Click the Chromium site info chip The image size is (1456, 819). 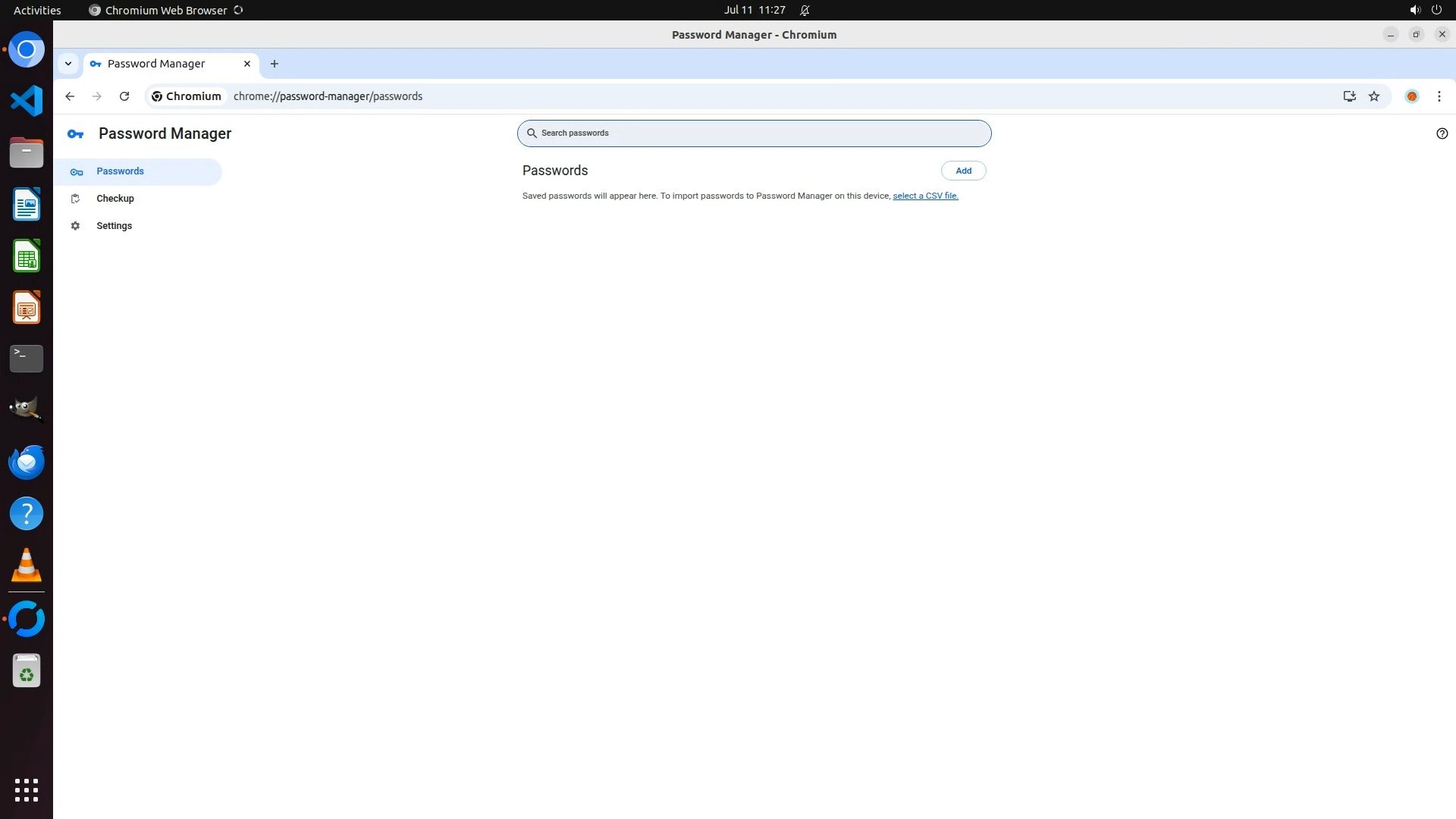(187, 96)
